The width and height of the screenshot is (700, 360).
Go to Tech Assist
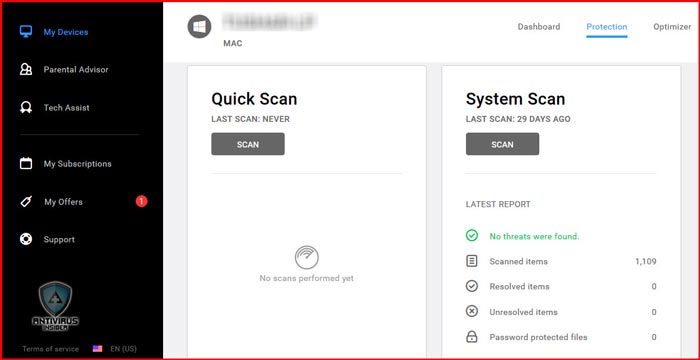[x=67, y=108]
